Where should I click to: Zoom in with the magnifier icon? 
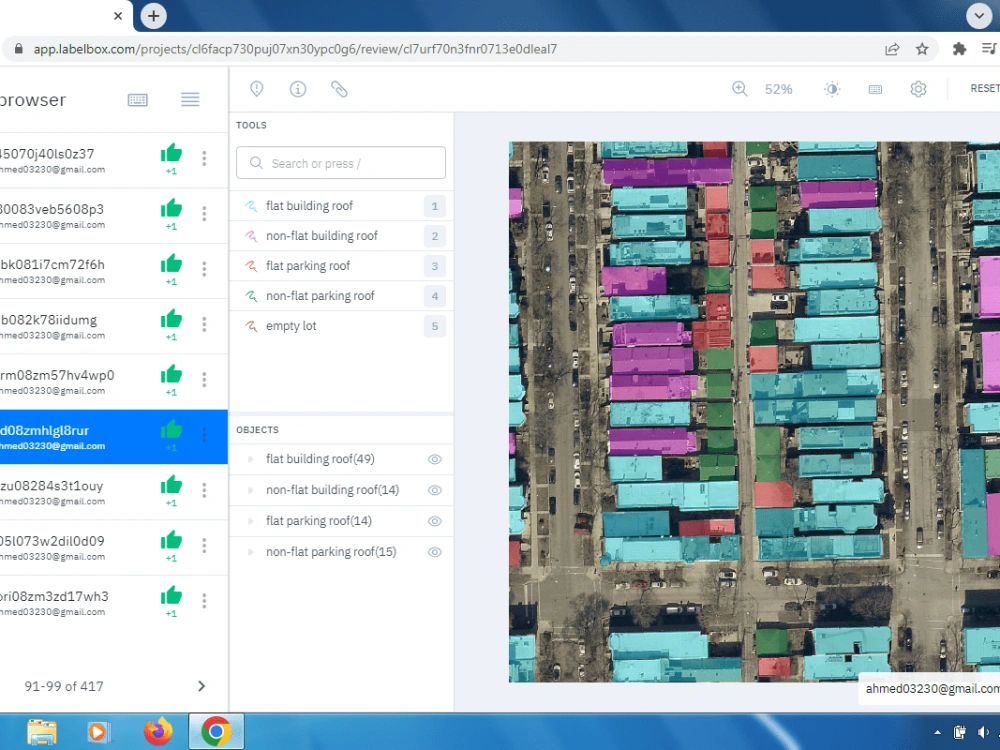(740, 88)
